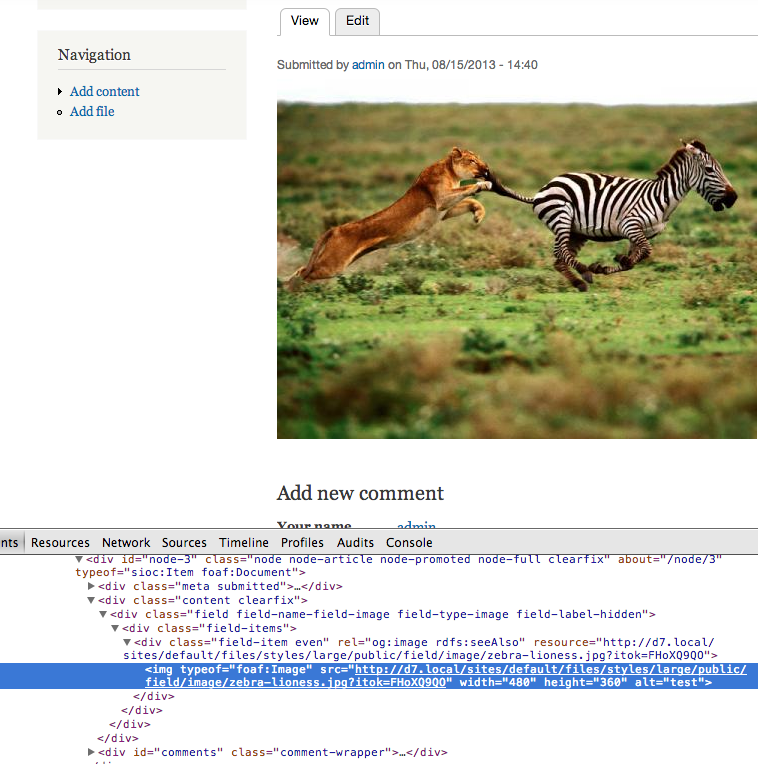
Task: Open the Add file link
Action: click(x=92, y=112)
